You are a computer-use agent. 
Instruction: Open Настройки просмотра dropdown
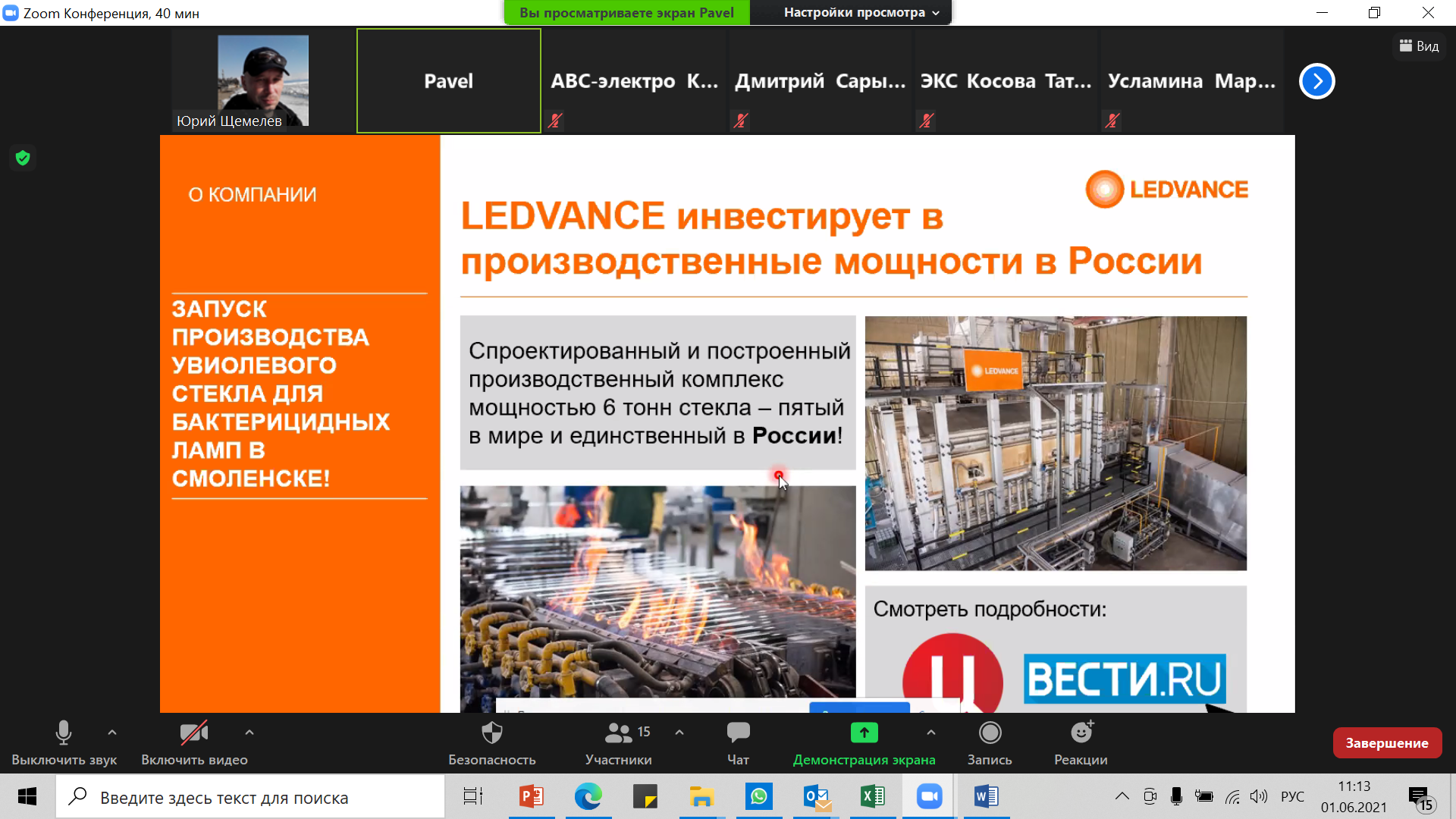861,13
